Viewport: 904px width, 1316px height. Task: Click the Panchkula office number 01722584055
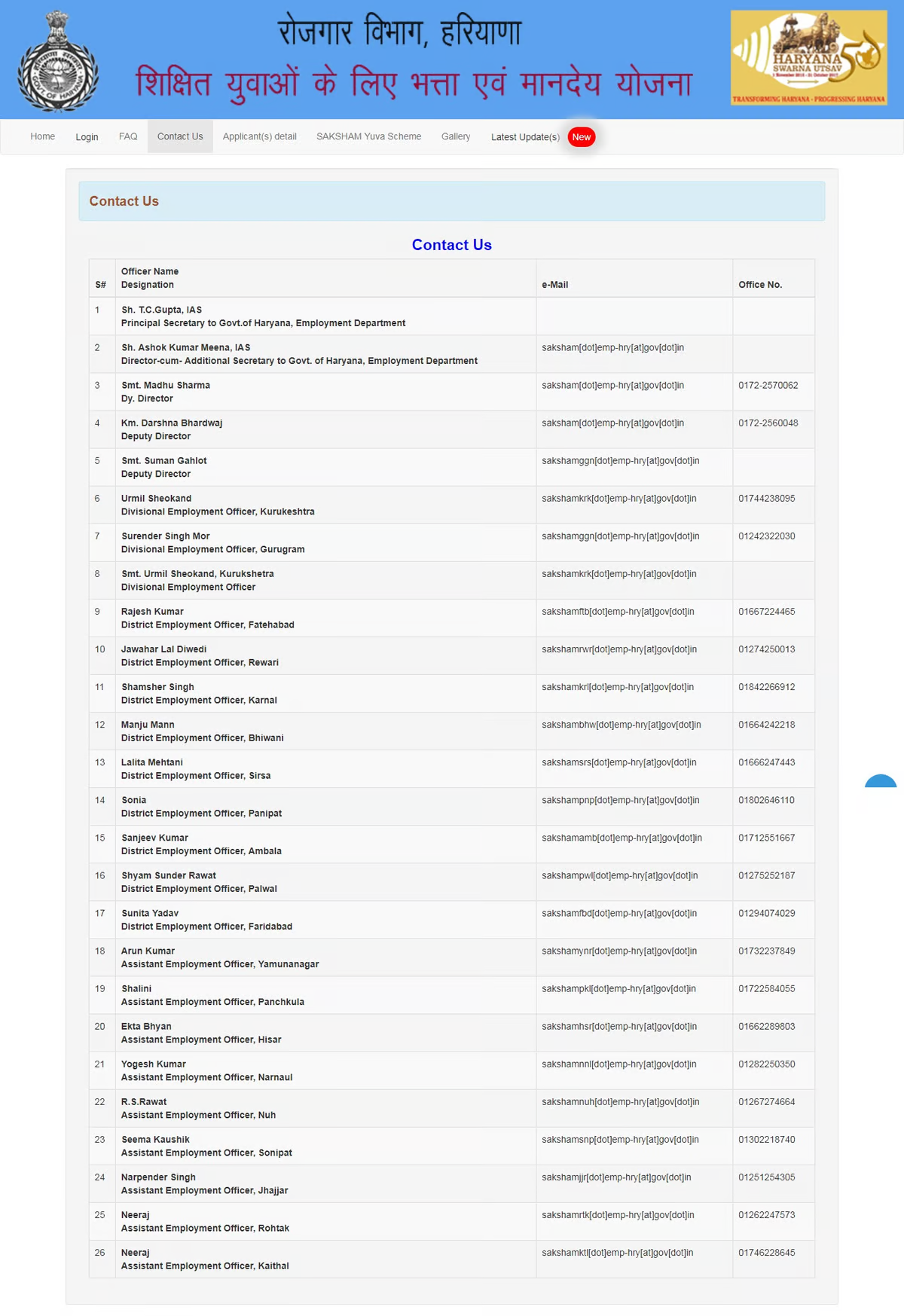(766, 988)
